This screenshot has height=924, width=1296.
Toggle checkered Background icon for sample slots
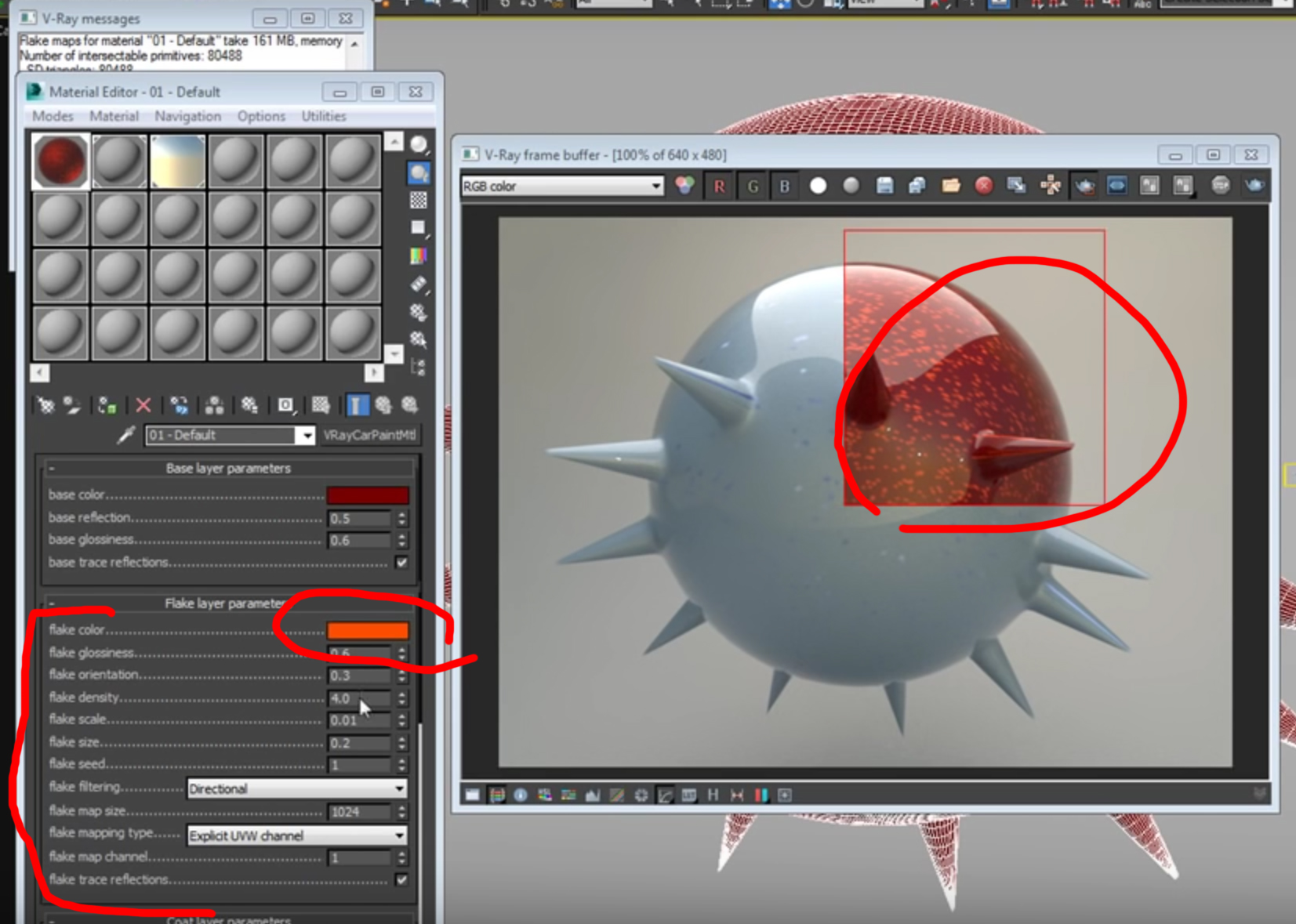(419, 200)
